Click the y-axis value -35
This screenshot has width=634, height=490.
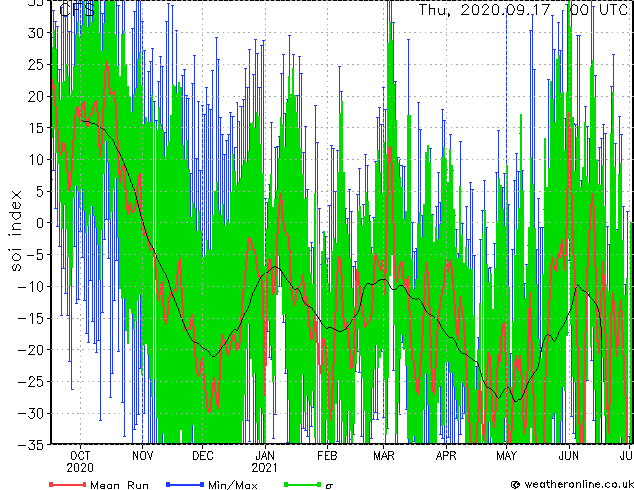pyautogui.click(x=31, y=445)
